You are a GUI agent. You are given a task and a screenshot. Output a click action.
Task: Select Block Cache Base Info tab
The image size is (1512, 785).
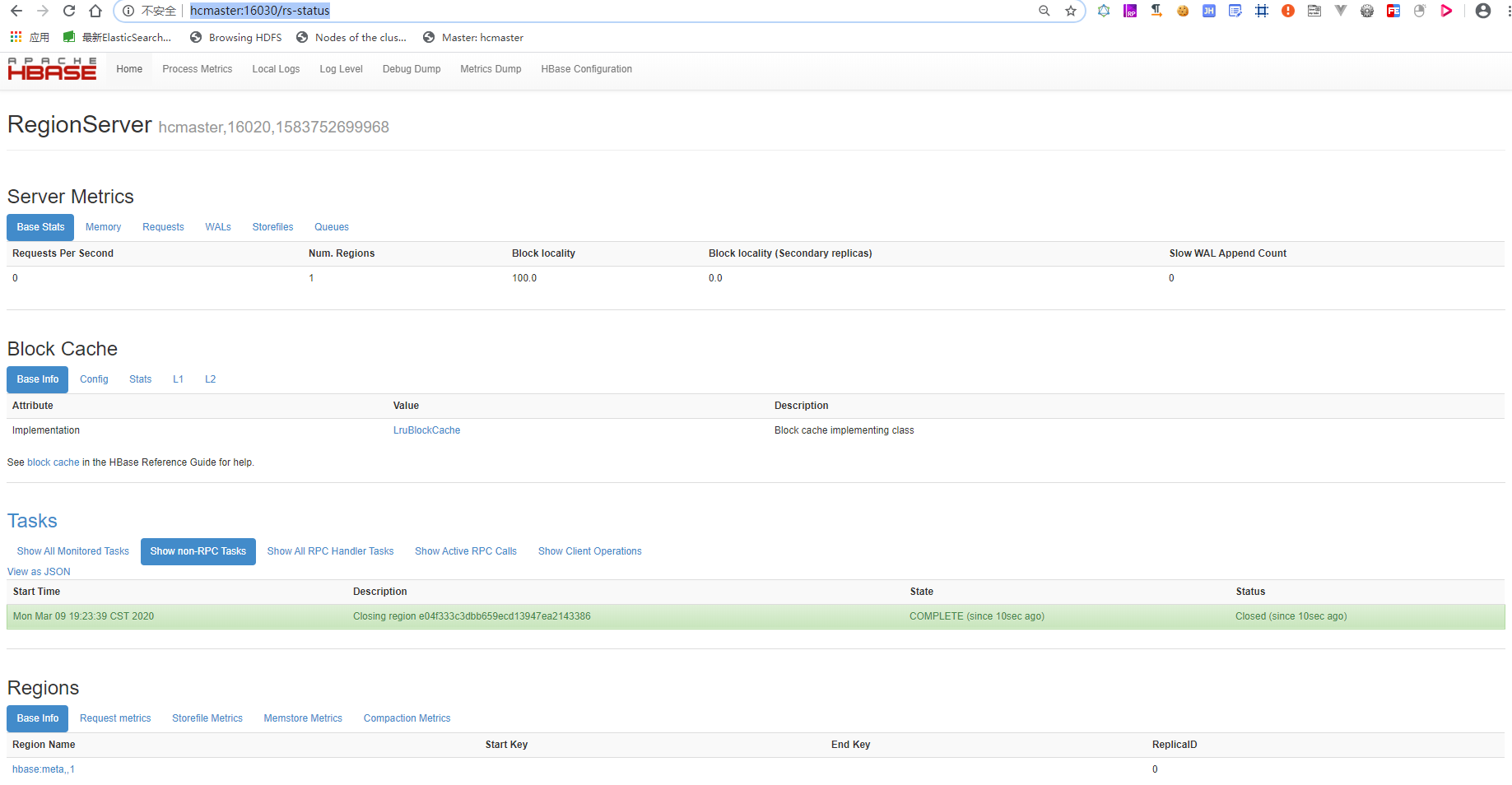point(38,379)
